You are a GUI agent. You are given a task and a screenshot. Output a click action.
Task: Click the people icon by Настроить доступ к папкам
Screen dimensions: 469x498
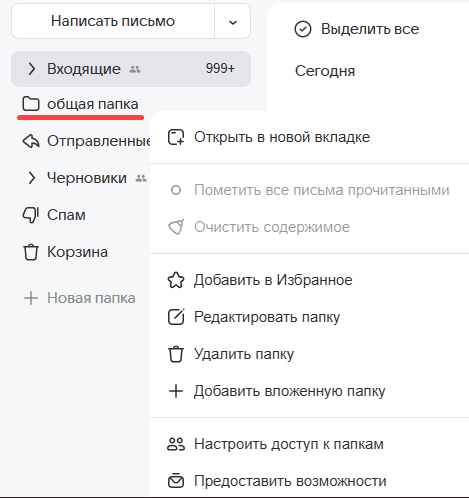[x=176, y=444]
